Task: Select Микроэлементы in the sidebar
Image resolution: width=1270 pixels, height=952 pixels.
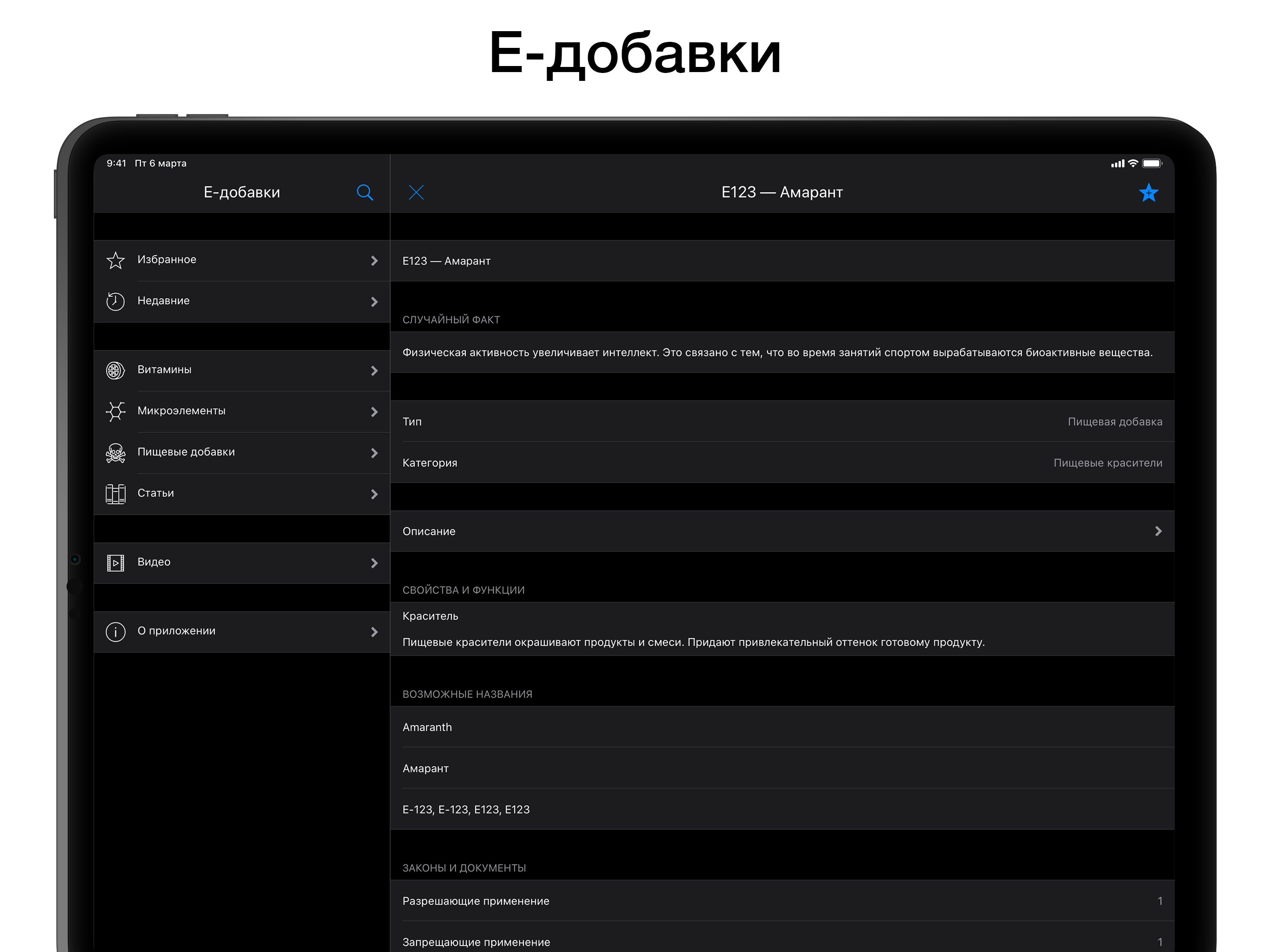Action: pos(242,412)
